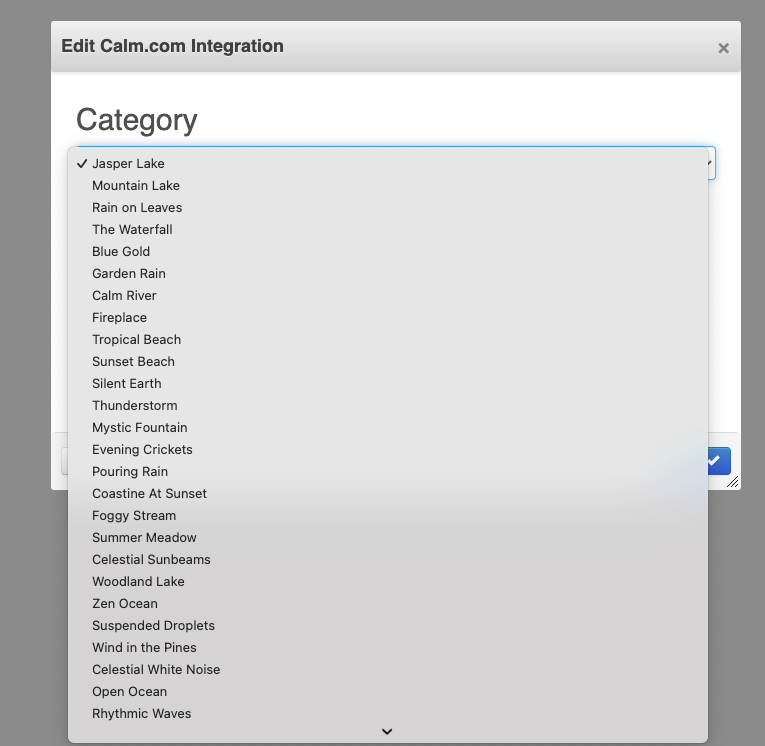
Task: Select The Waterfall option
Action: pos(388,229)
